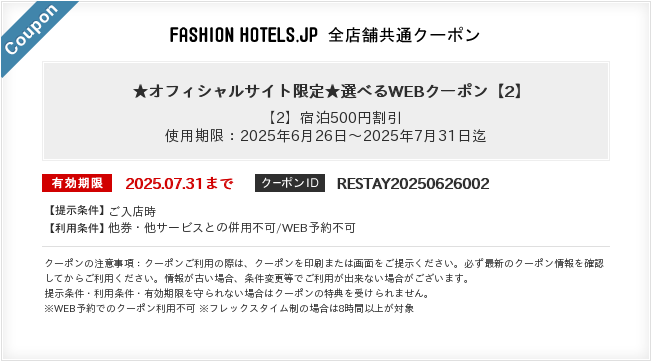The image size is (654, 362).
Task: Click the gray coupon detail box
Action: [x=326, y=111]
